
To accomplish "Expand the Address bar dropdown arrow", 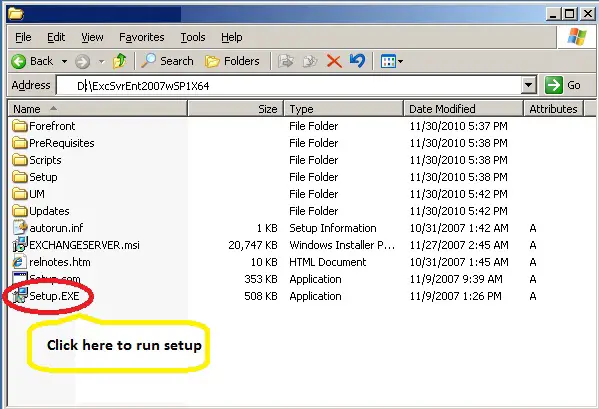I will [x=529, y=85].
